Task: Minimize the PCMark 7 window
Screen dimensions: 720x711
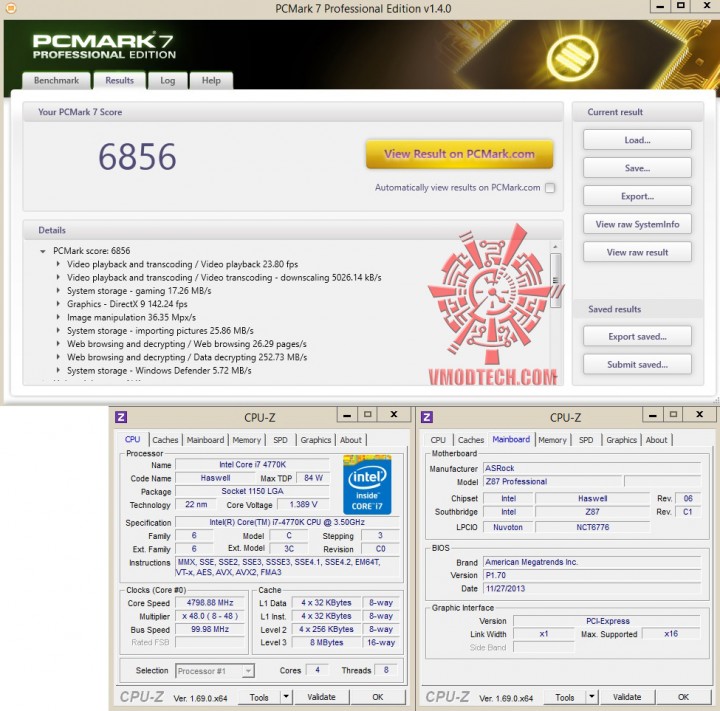Action: (x=660, y=6)
